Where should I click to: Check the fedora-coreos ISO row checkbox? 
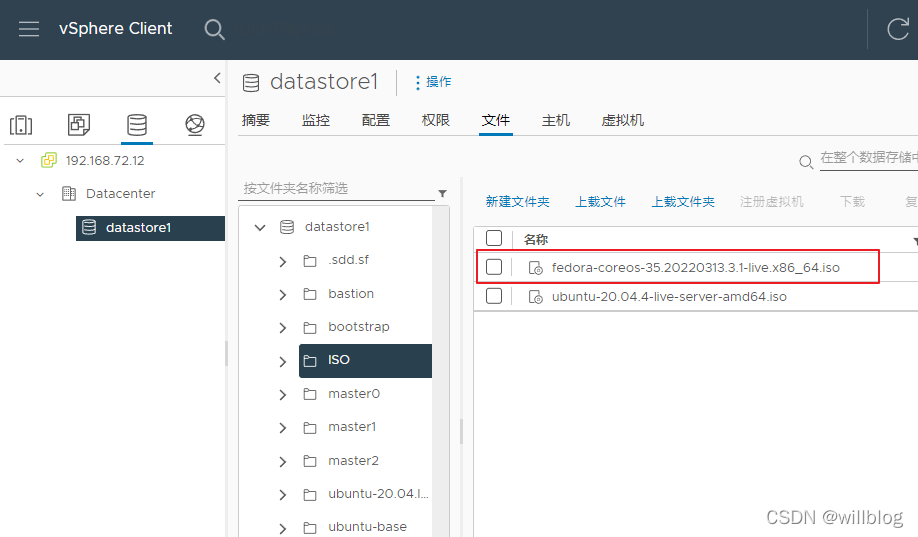pyautogui.click(x=494, y=267)
